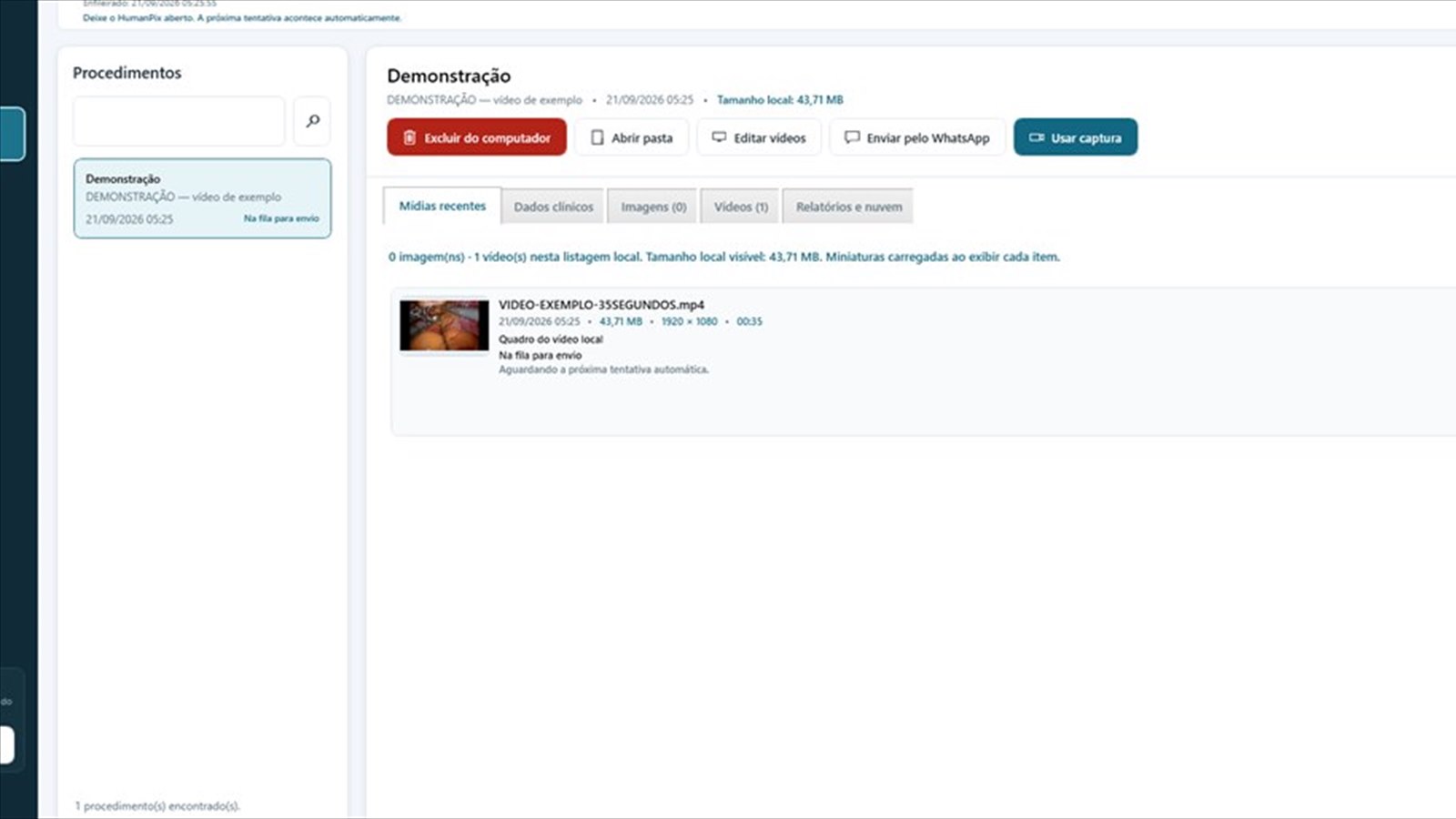Click the listing summary '0 imagem(ns) · 1 vídeo(s)' line
The image size is (1456, 819).
click(723, 257)
